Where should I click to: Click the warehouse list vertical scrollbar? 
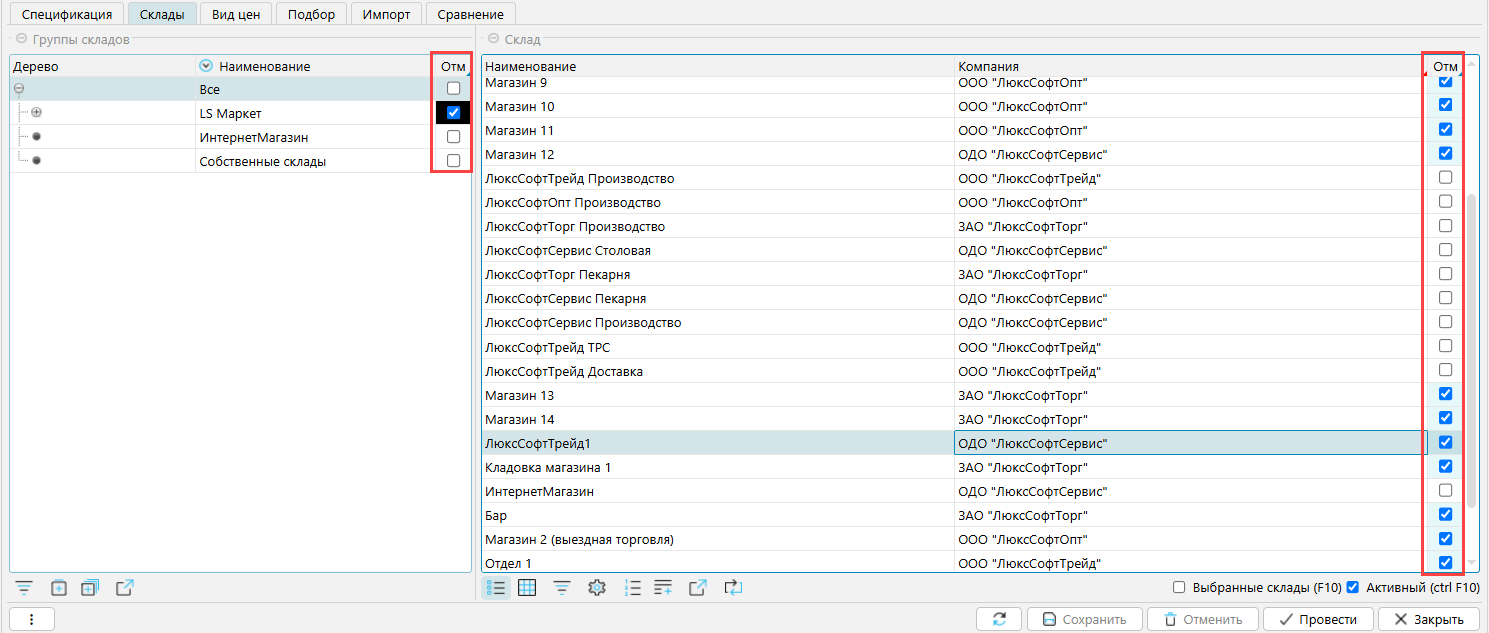click(x=1470, y=320)
